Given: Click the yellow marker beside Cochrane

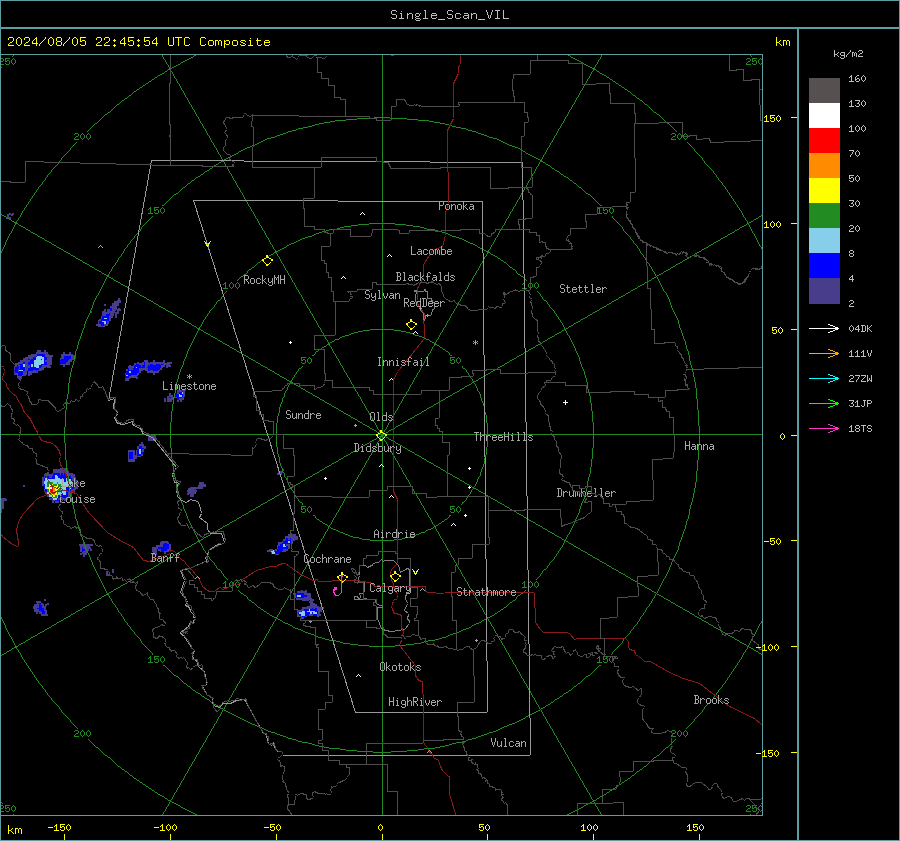Looking at the screenshot, I should click(342, 577).
